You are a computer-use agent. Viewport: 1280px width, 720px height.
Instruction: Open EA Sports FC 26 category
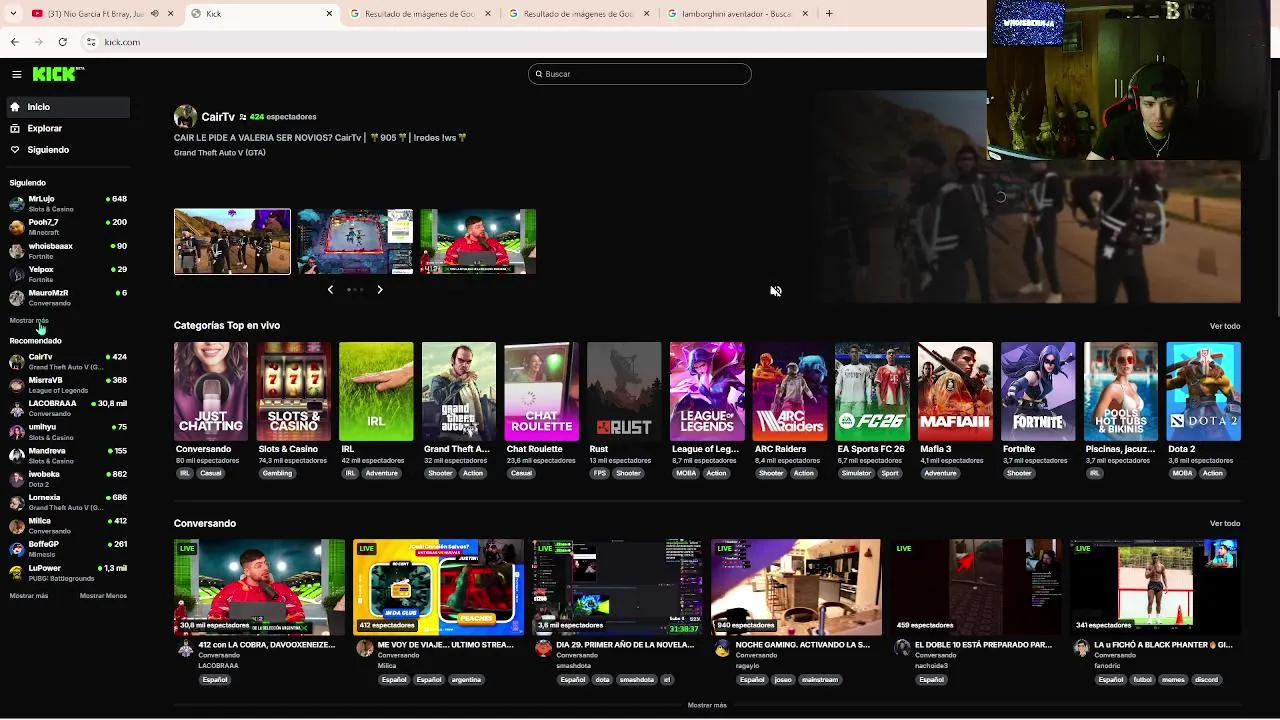(x=872, y=391)
